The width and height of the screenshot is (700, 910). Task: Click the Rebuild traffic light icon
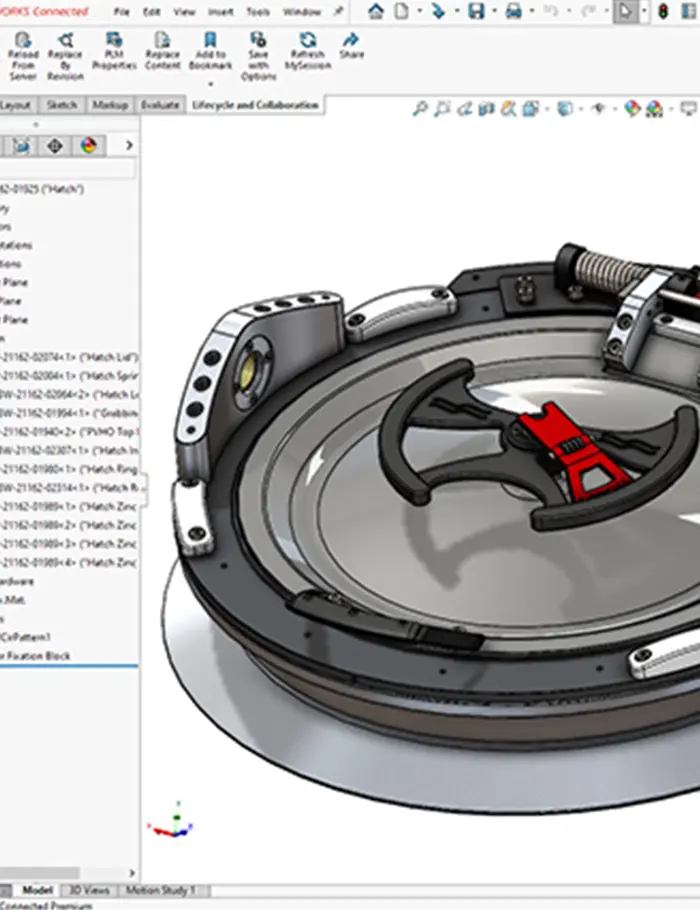pos(663,11)
